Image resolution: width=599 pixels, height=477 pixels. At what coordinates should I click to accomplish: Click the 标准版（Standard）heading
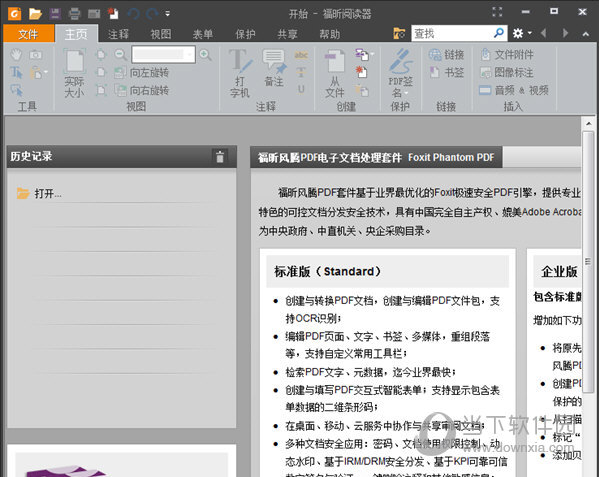(x=328, y=272)
